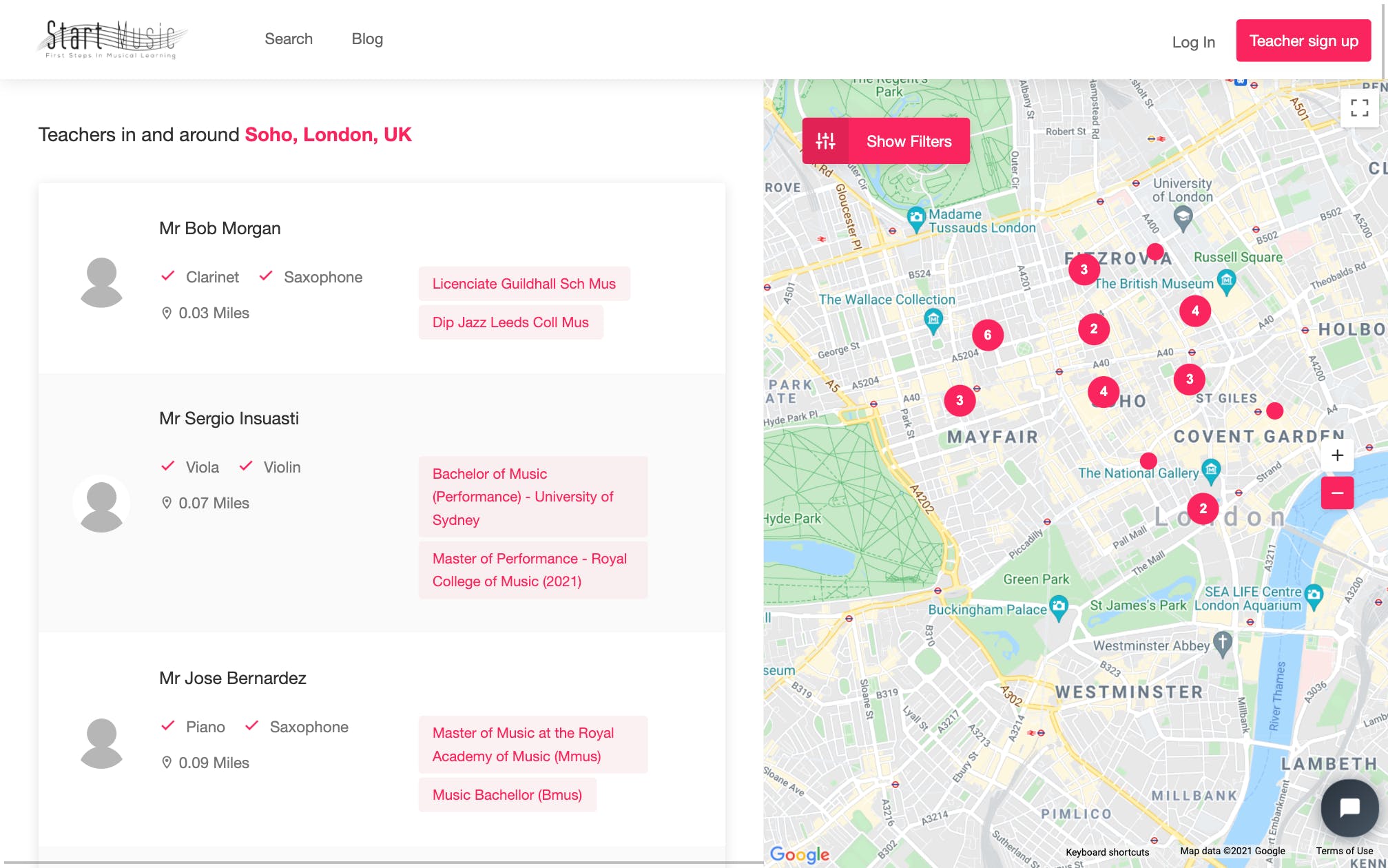Select the cluster 3 near St Giles
Viewport: 1388px width, 868px height.
pyautogui.click(x=1190, y=379)
